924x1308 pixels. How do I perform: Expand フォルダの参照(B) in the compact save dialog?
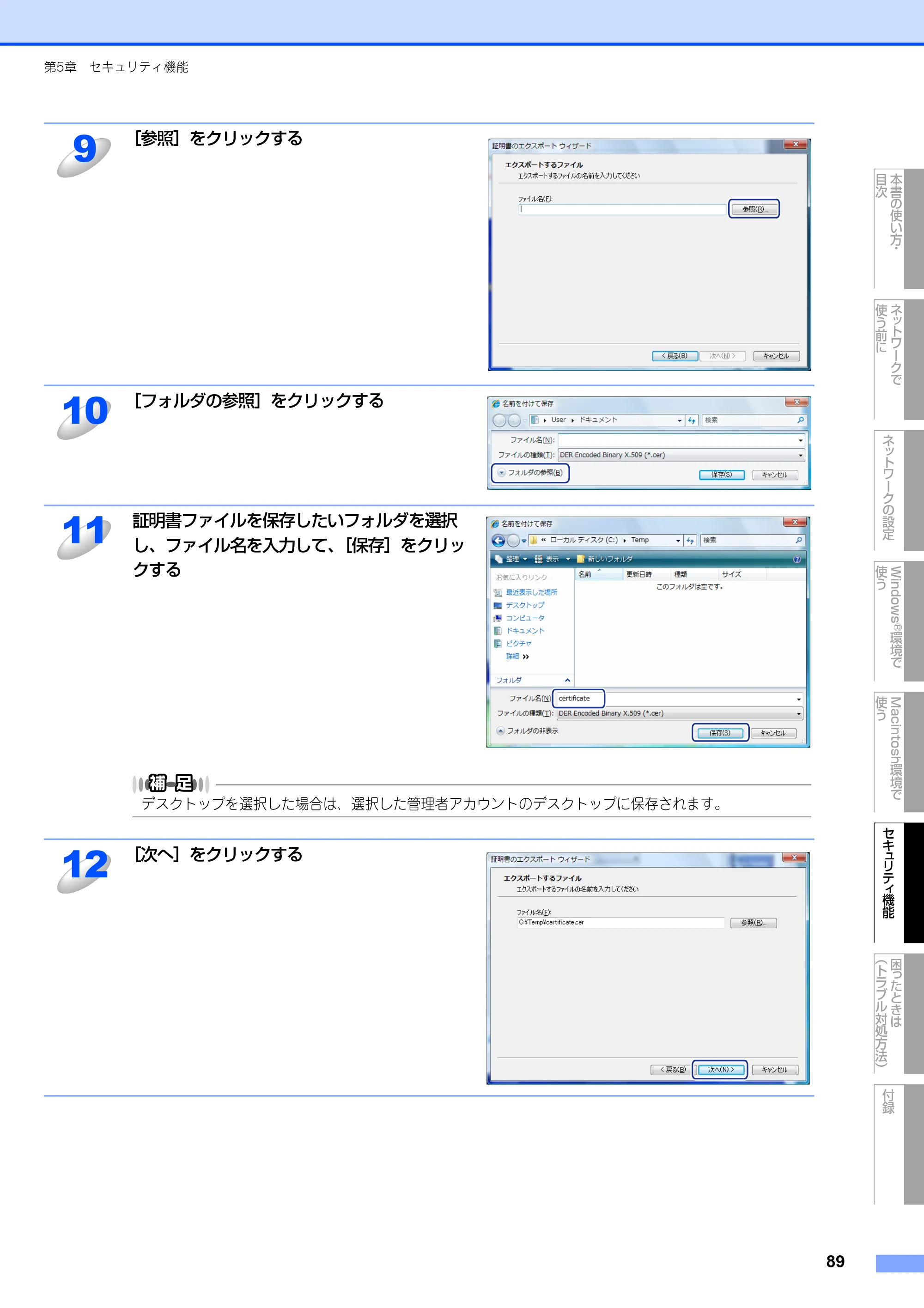click(x=530, y=473)
